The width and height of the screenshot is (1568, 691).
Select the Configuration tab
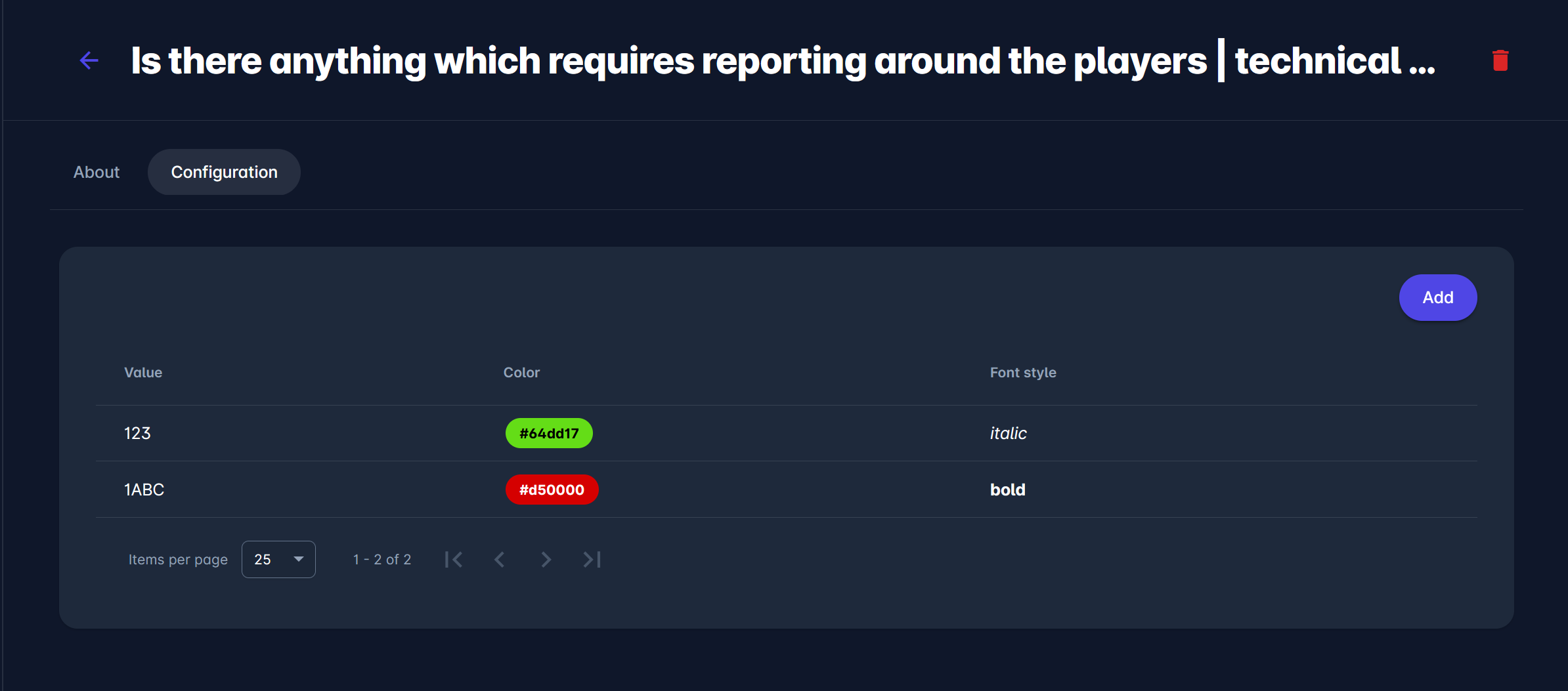pos(224,172)
